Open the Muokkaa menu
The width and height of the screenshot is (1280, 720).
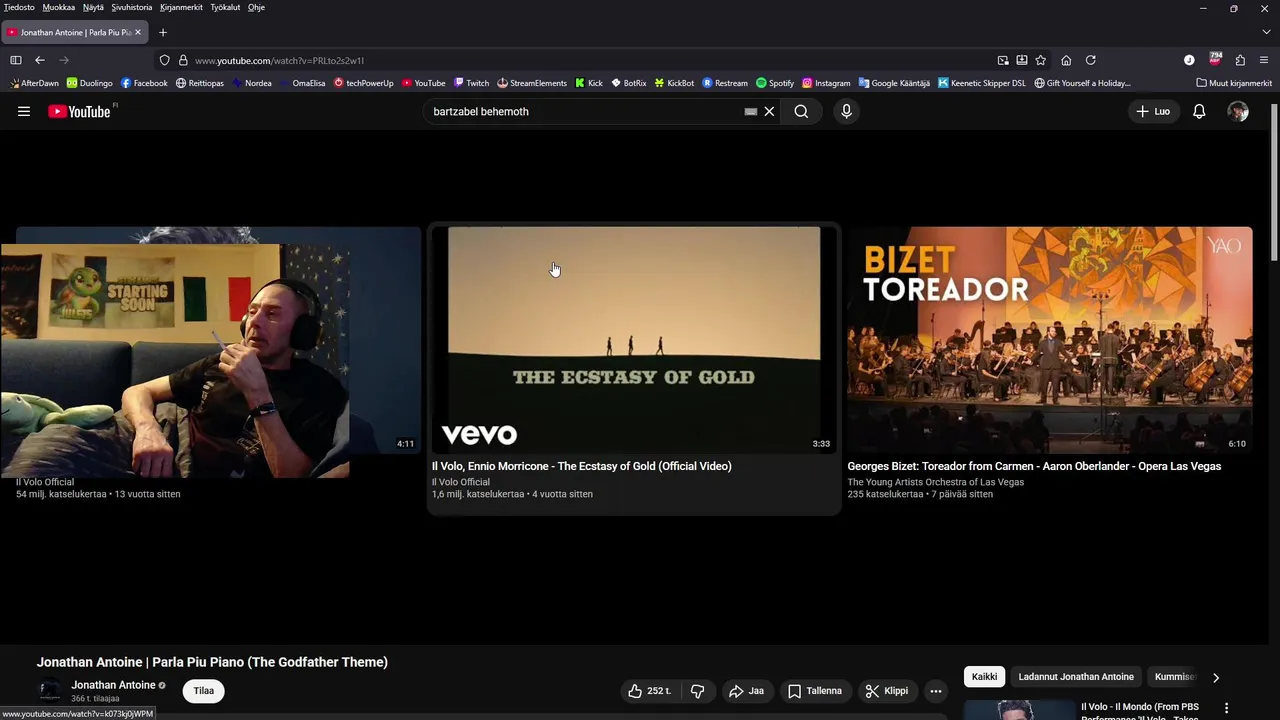[59, 7]
